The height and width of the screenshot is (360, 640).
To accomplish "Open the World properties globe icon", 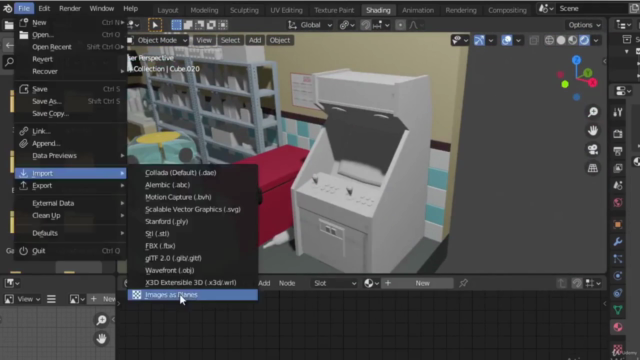I will pyautogui.click(x=618, y=202).
